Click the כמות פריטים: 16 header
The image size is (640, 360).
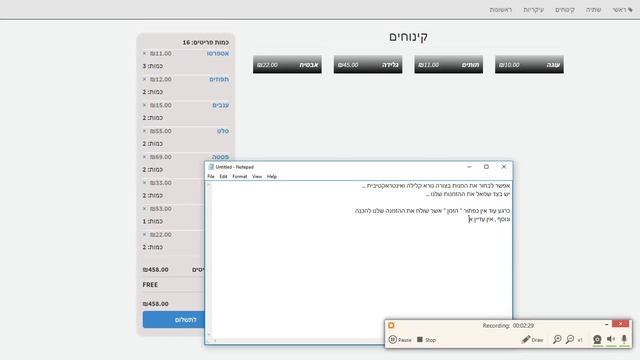[206, 42]
